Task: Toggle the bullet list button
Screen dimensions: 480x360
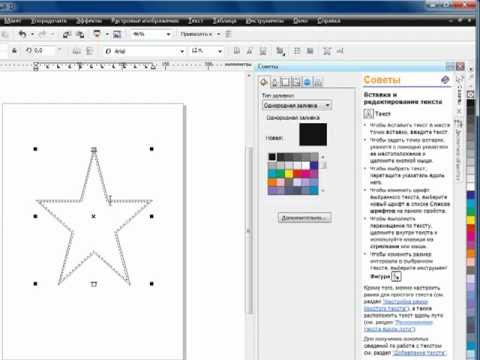Action: click(297, 51)
